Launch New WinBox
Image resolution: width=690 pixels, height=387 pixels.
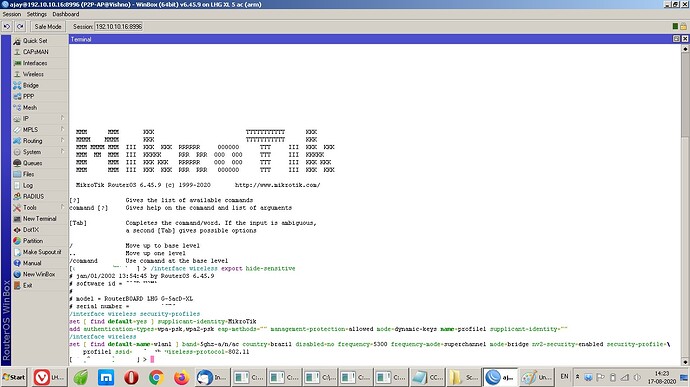pos(39,274)
